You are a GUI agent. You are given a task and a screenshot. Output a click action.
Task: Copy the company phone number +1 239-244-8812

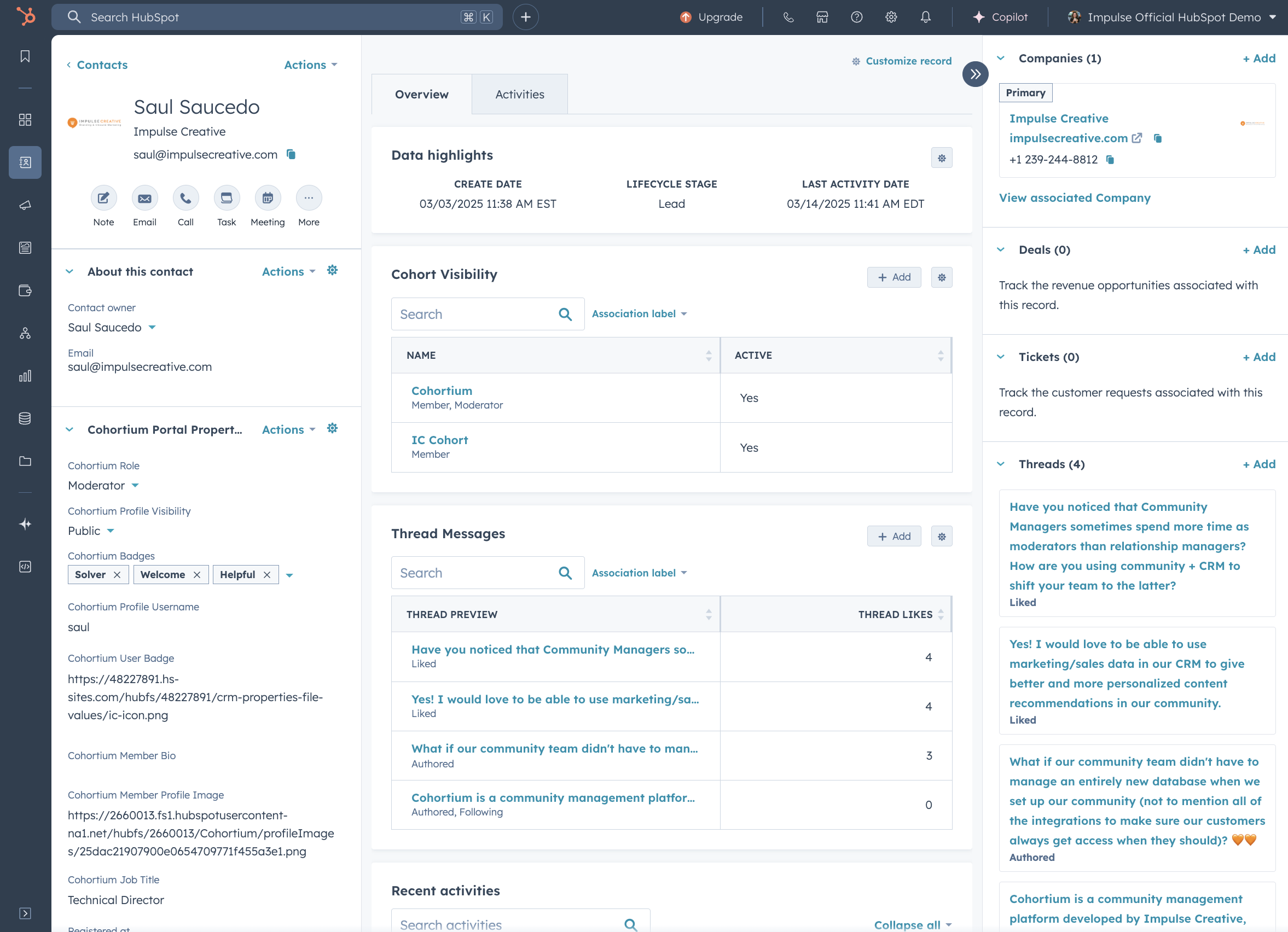[x=1110, y=160]
